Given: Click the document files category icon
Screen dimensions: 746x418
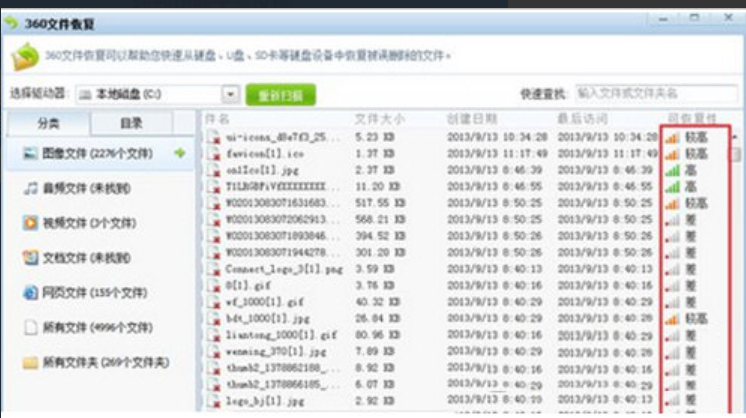Looking at the screenshot, I should pos(30,258).
